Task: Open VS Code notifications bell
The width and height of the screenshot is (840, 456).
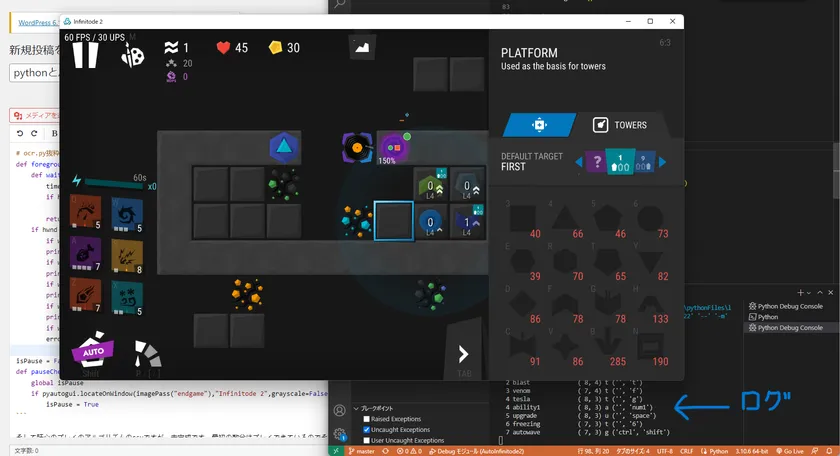Action: click(829, 451)
